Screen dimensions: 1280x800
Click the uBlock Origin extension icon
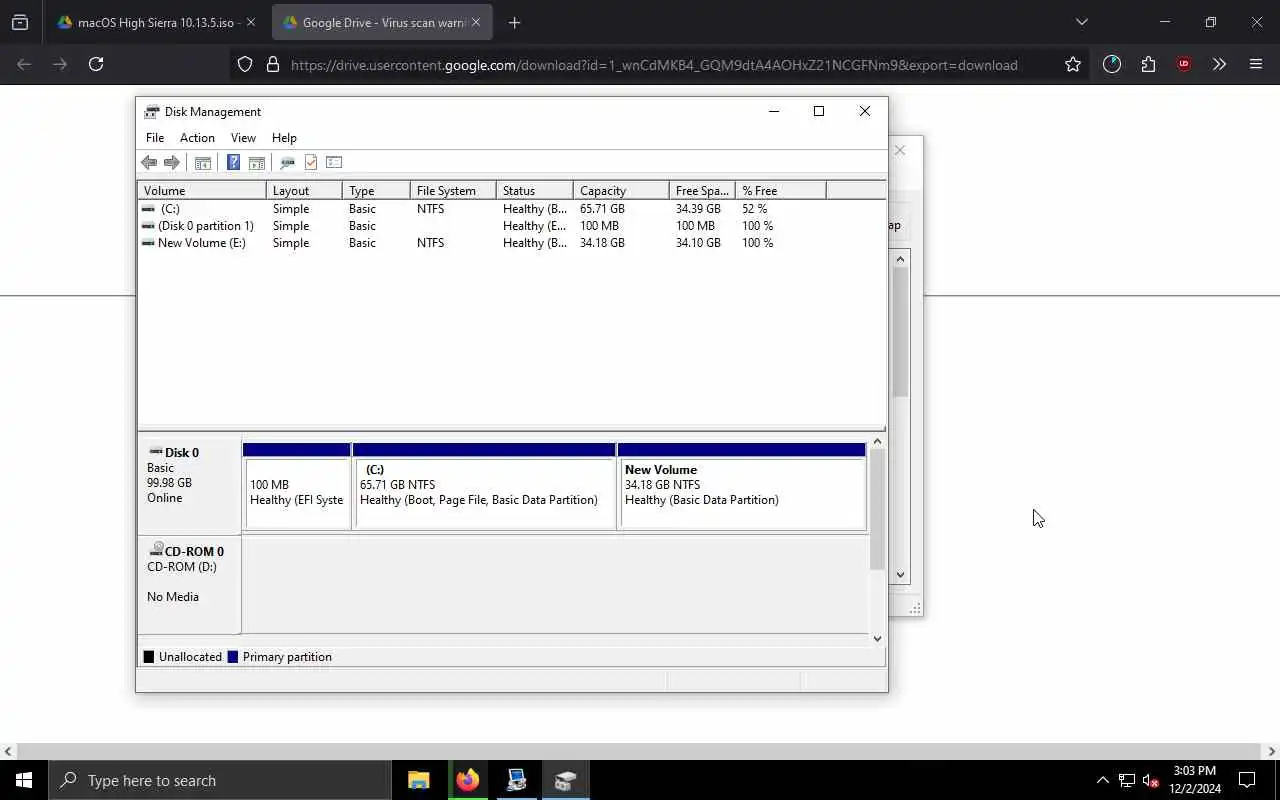(x=1184, y=64)
